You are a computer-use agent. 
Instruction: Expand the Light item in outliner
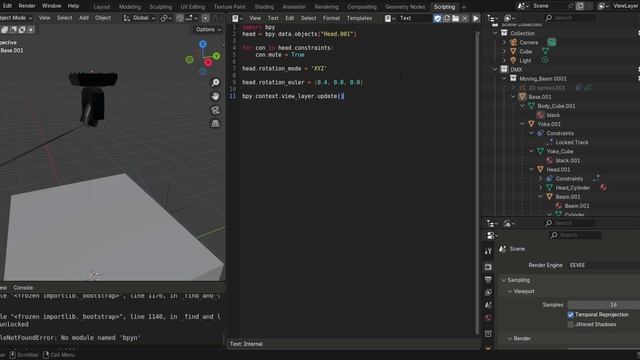tap(504, 60)
